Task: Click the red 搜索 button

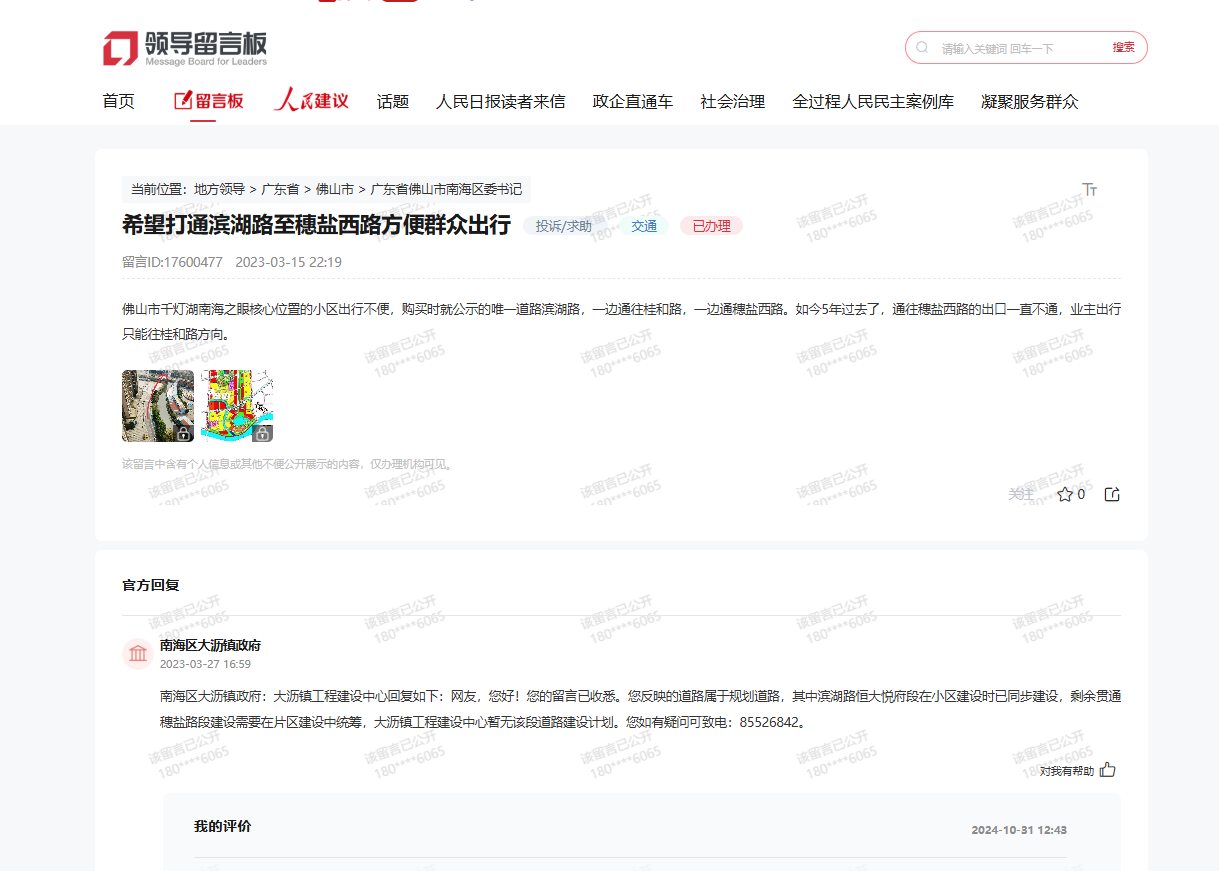Action: [x=1123, y=48]
